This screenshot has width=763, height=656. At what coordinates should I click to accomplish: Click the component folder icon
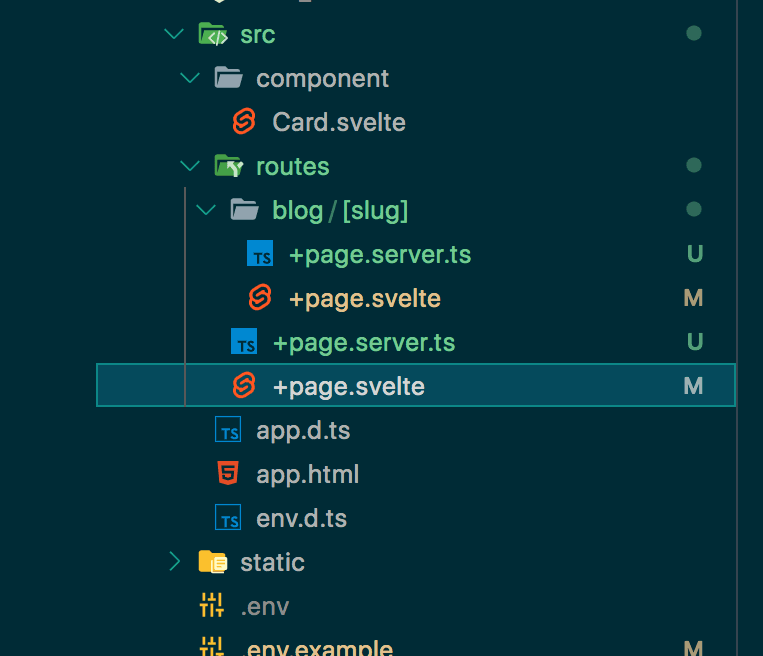pos(229,79)
